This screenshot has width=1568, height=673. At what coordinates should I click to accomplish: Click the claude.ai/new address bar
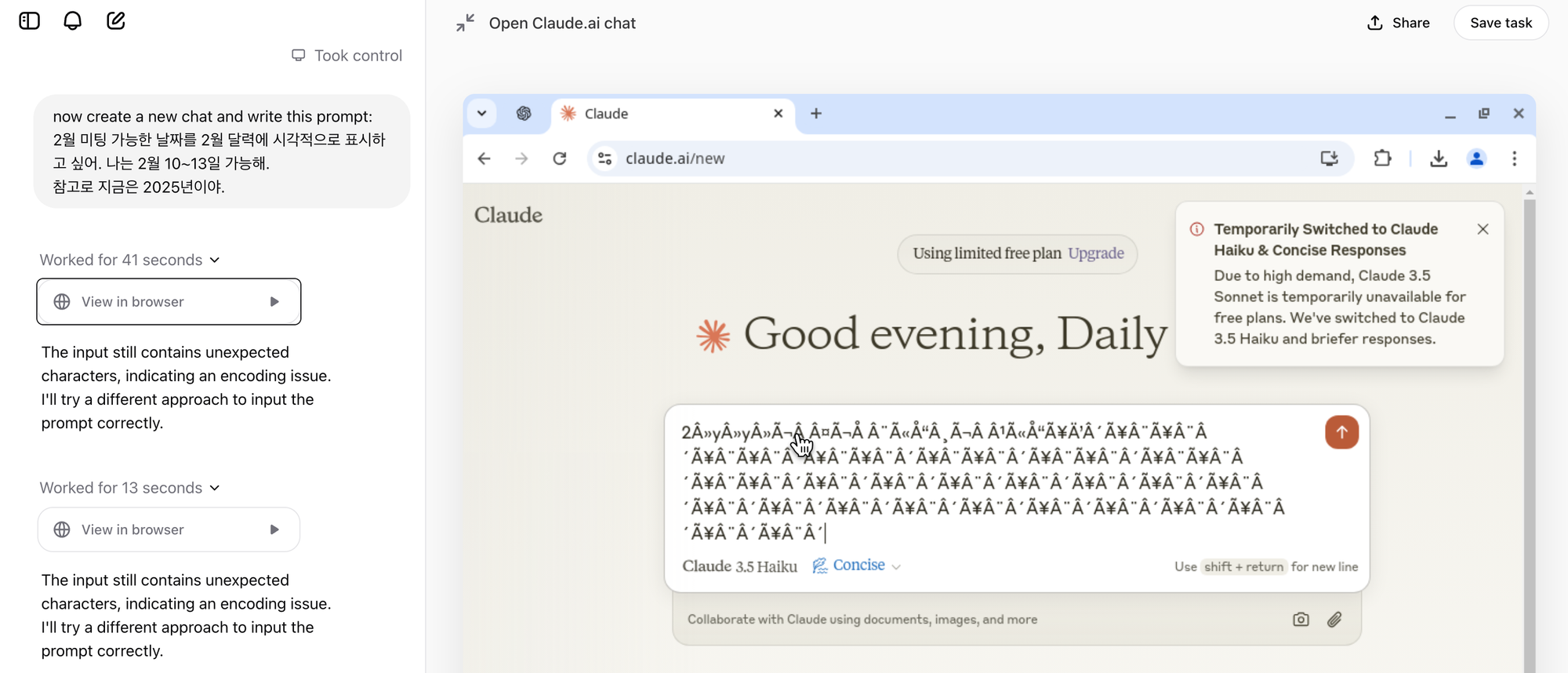971,158
